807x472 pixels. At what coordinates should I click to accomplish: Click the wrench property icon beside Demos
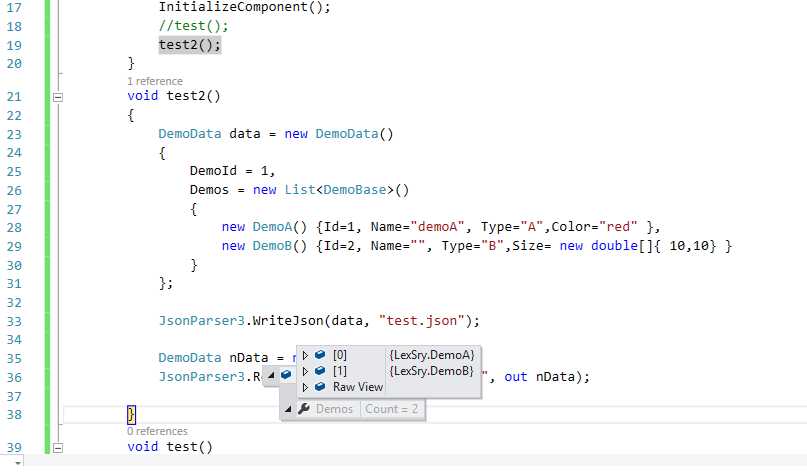(304, 409)
